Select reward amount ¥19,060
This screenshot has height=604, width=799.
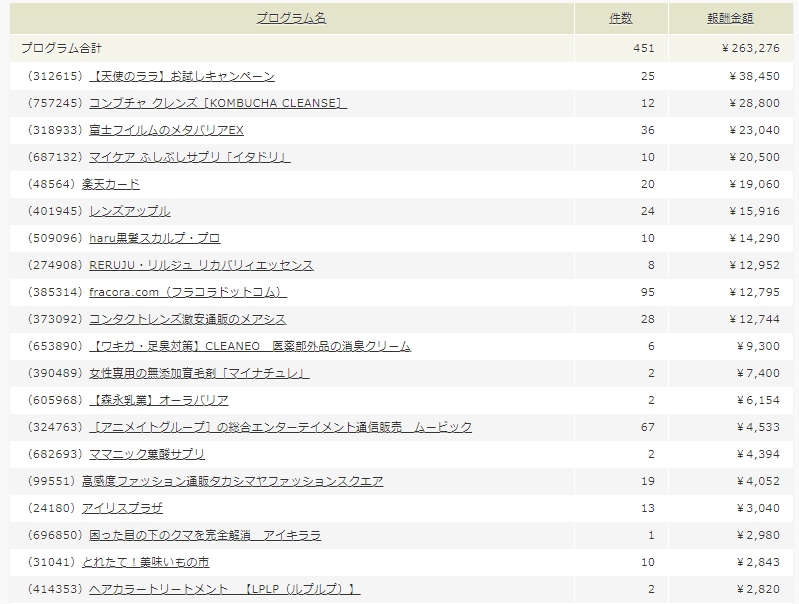pos(754,185)
